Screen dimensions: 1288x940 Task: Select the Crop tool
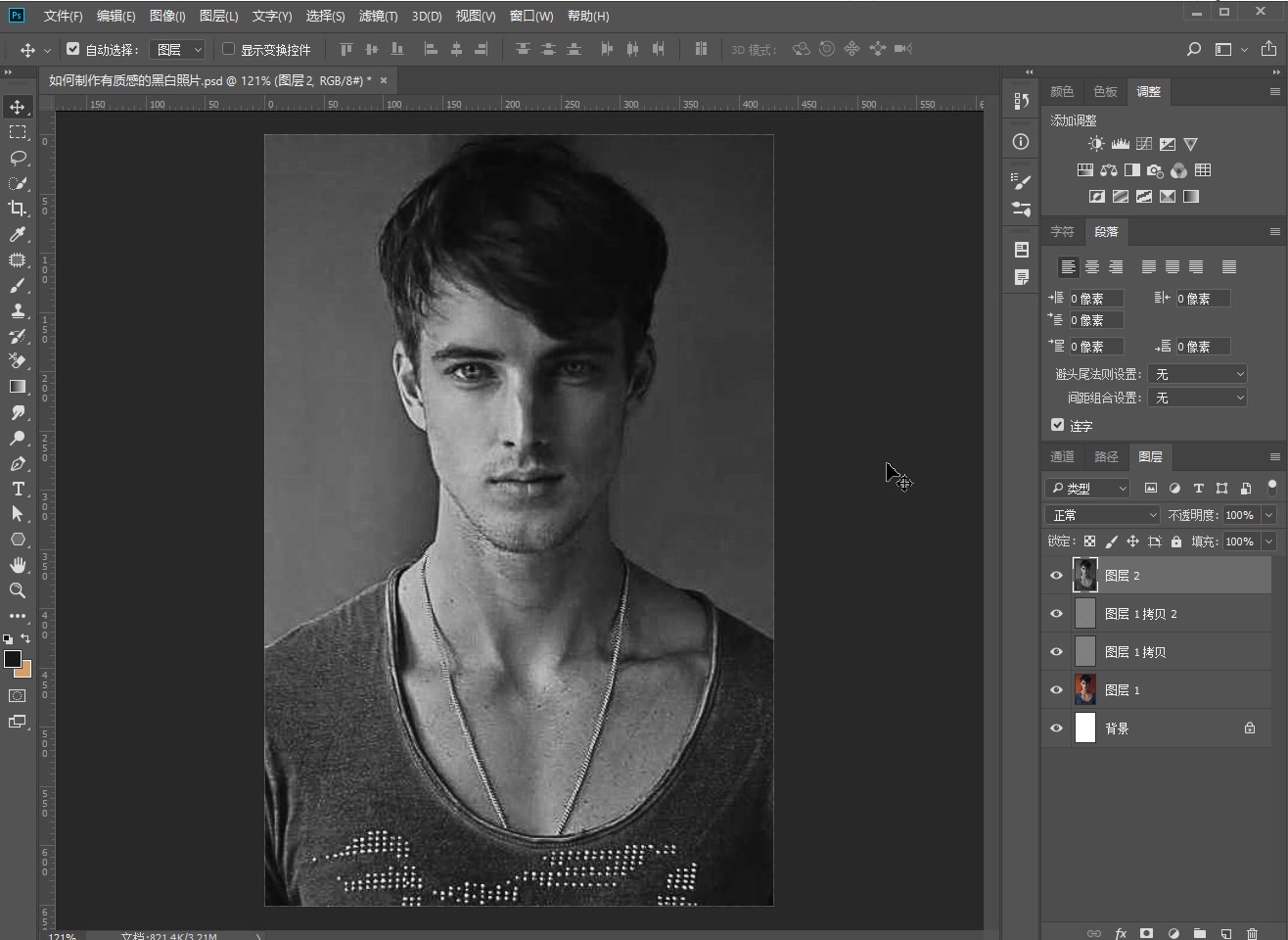[x=18, y=209]
